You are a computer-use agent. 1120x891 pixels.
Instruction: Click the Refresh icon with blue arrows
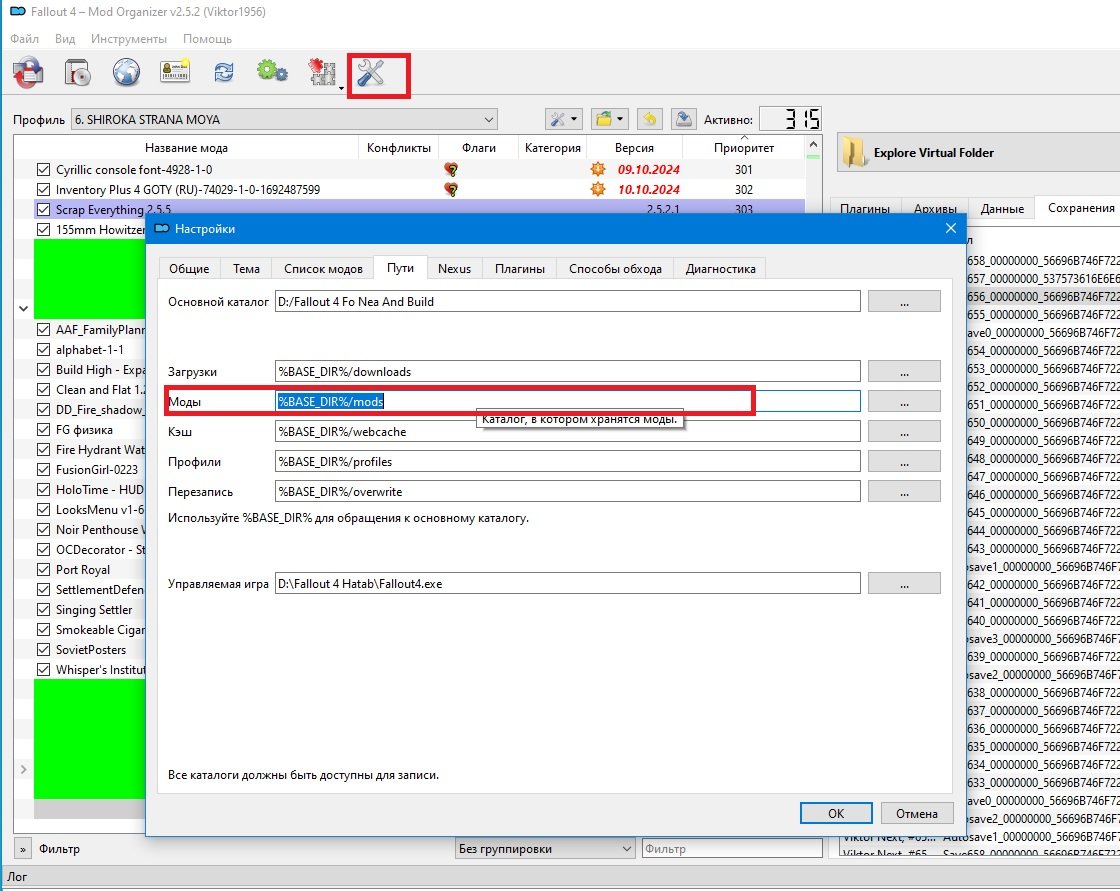click(x=224, y=73)
